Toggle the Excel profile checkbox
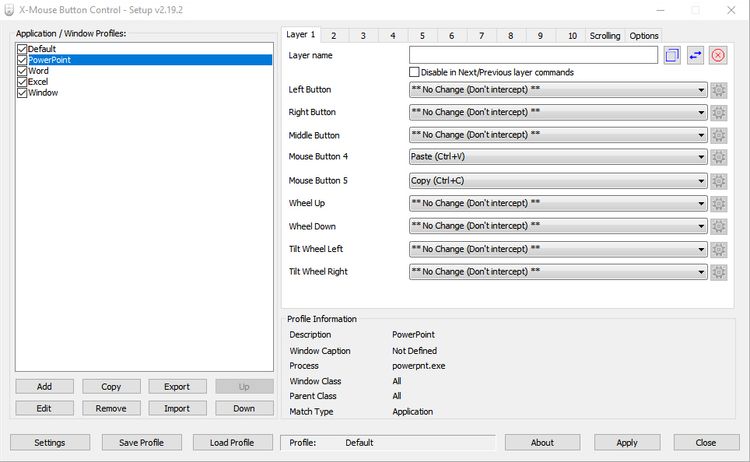Image resolution: width=750 pixels, height=462 pixels. [x=22, y=82]
